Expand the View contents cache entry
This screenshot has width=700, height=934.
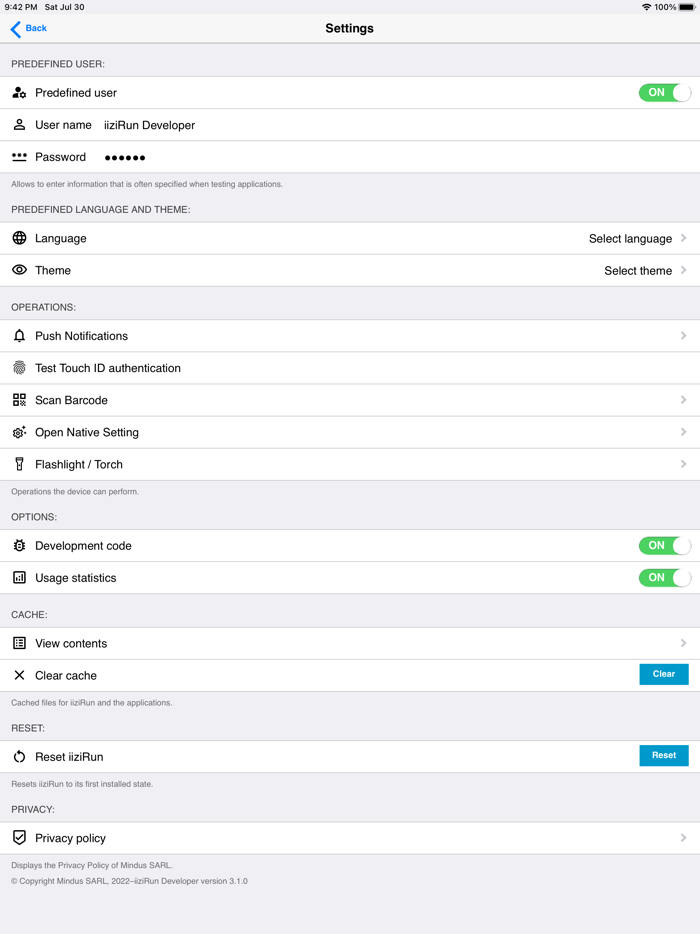(x=350, y=642)
